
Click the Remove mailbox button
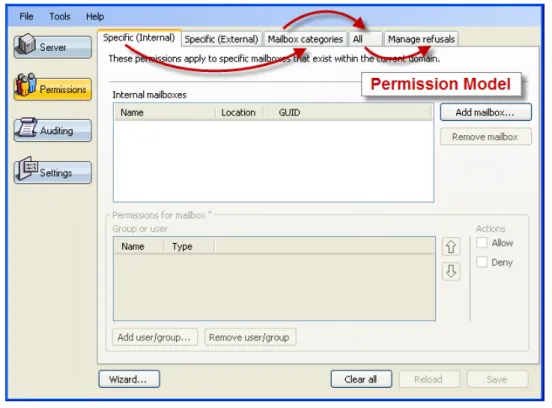click(485, 137)
